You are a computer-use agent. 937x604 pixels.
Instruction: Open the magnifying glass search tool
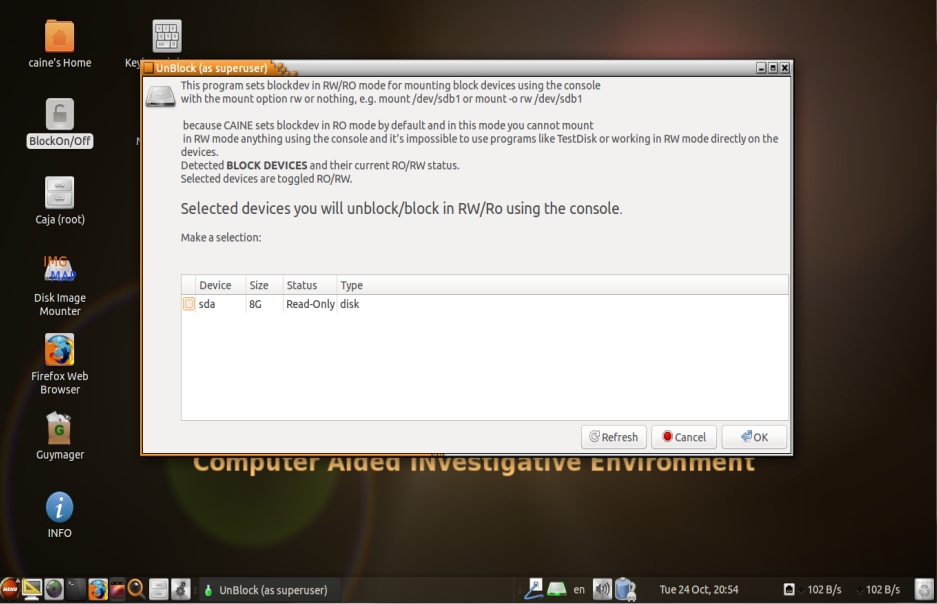[x=136, y=589]
